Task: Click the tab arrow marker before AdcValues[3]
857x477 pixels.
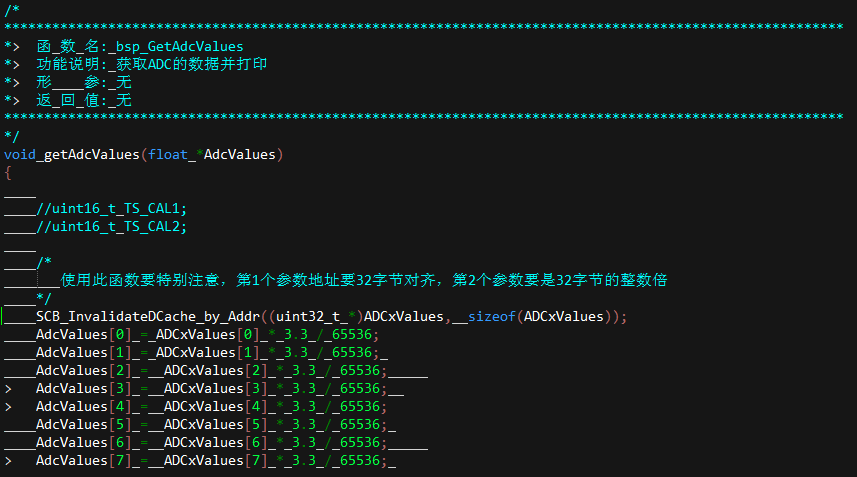Action: point(8,388)
